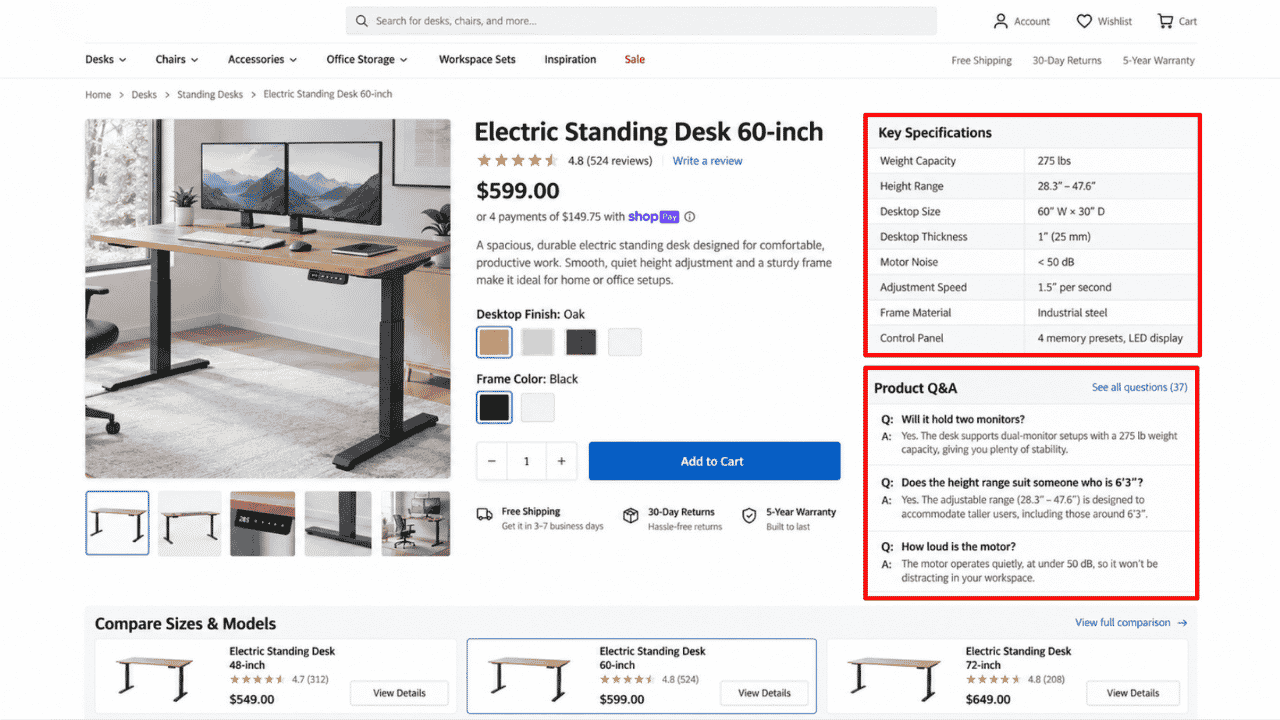Image resolution: width=1280 pixels, height=720 pixels.
Task: Go to Standing Desks breadcrumb
Action: (x=210, y=95)
